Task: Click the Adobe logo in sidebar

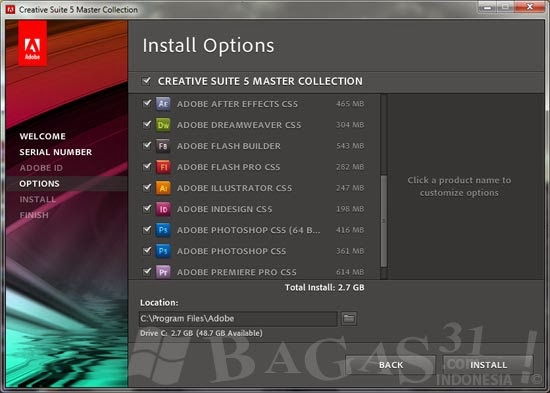Action: pyautogui.click(x=32, y=43)
